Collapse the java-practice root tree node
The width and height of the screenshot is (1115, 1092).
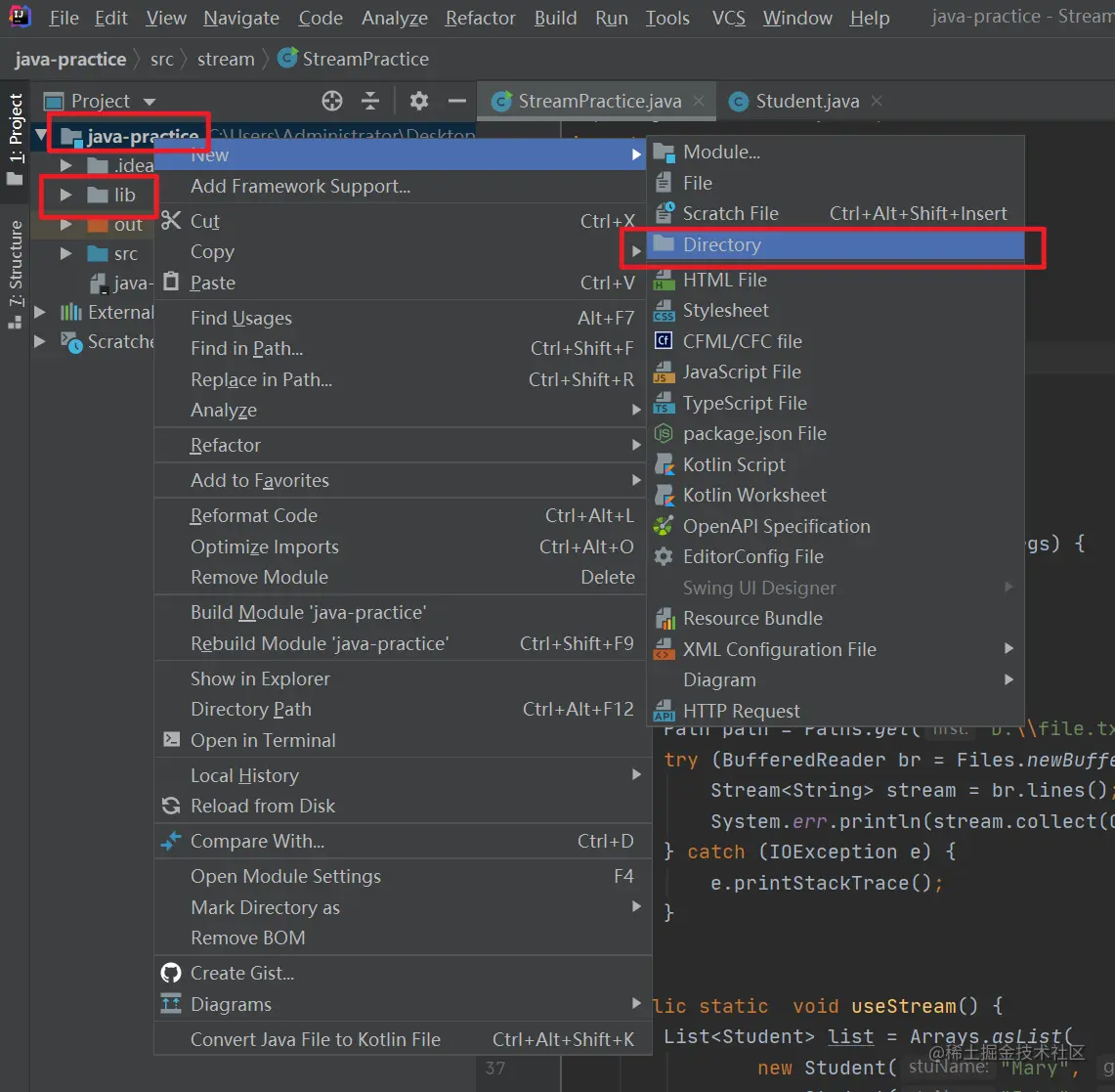(41, 135)
